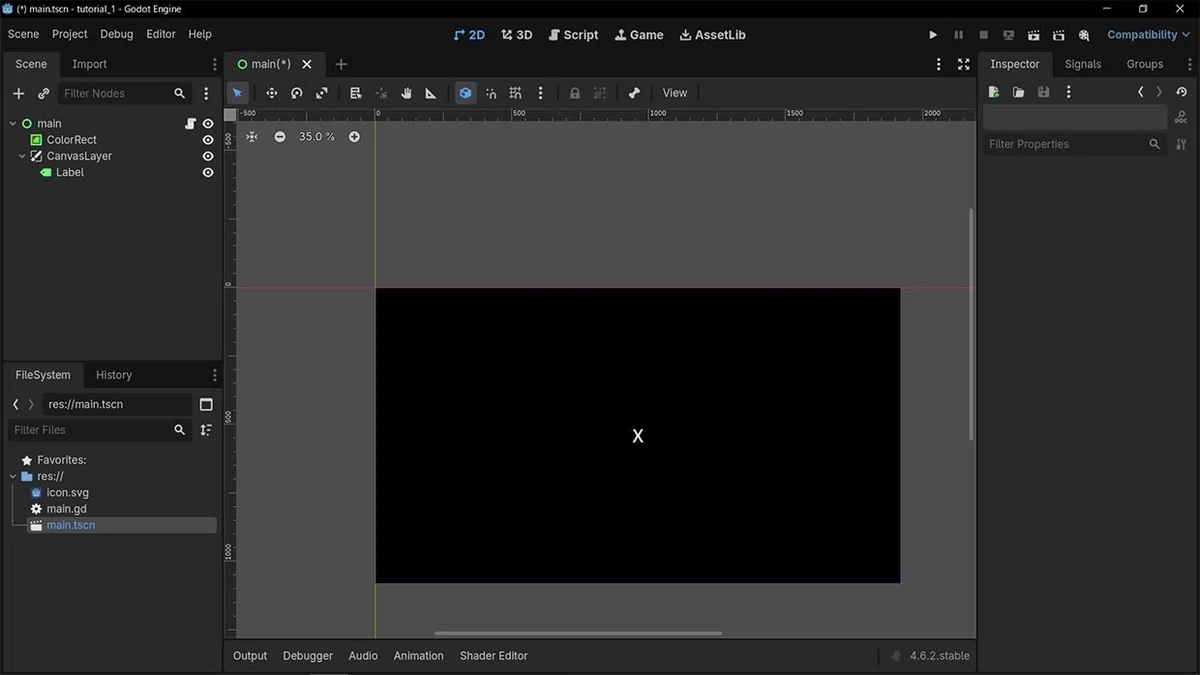Image resolution: width=1200 pixels, height=675 pixels.
Task: Collapse the CanvasLayer tree arrow
Action: [x=22, y=156]
